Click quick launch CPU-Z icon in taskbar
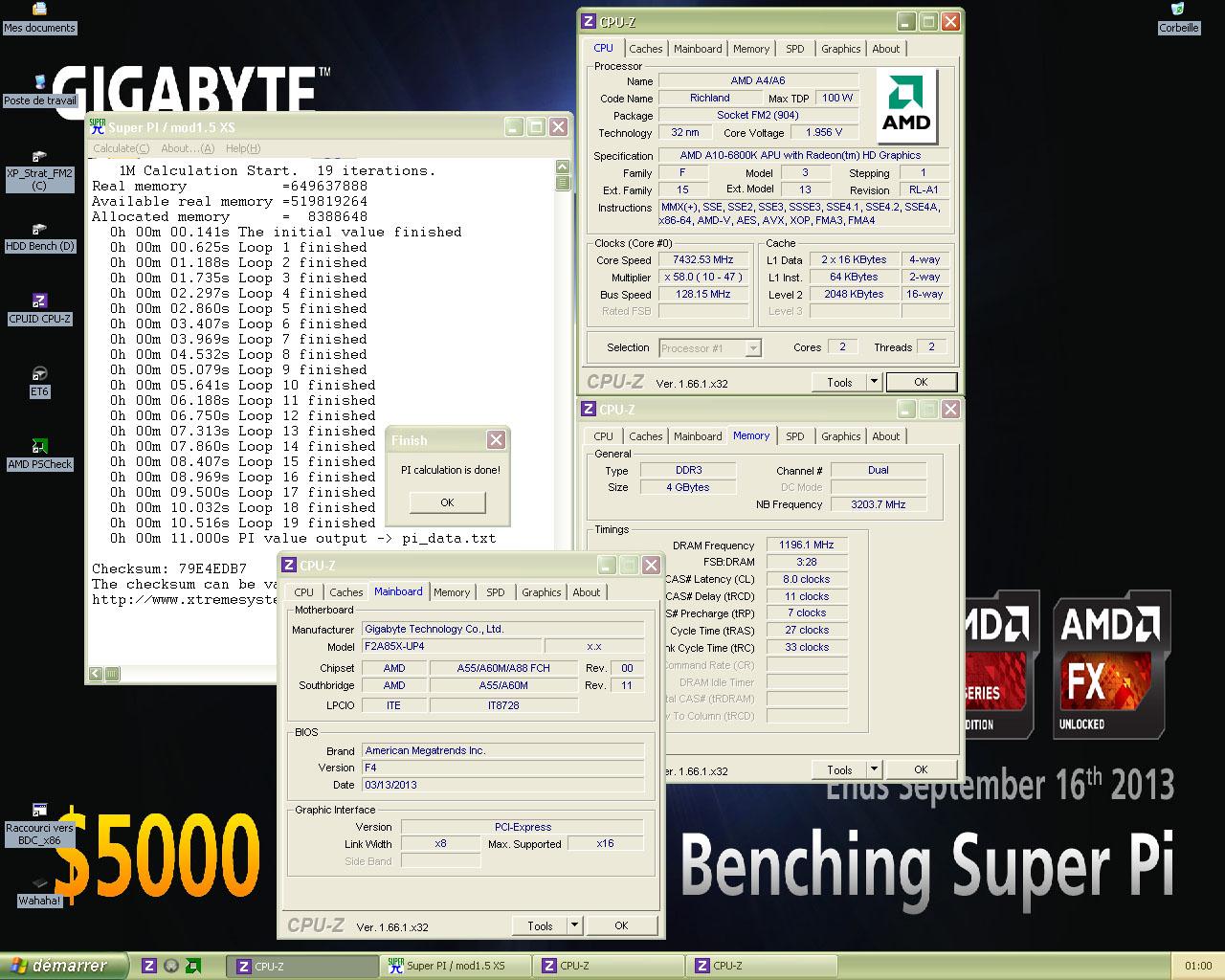This screenshot has width=1225, height=980. pos(149,966)
